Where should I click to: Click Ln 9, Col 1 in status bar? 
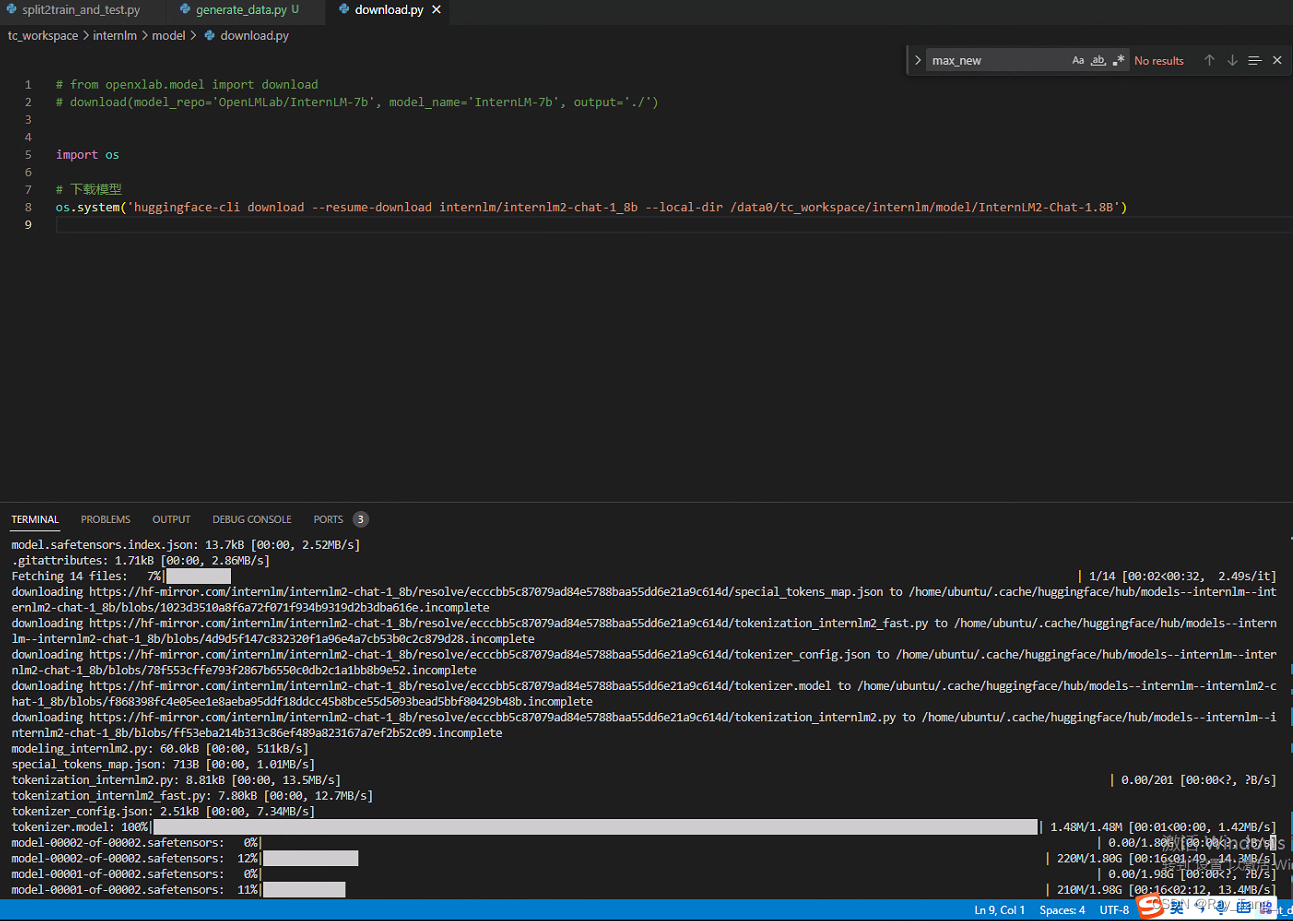click(1000, 910)
